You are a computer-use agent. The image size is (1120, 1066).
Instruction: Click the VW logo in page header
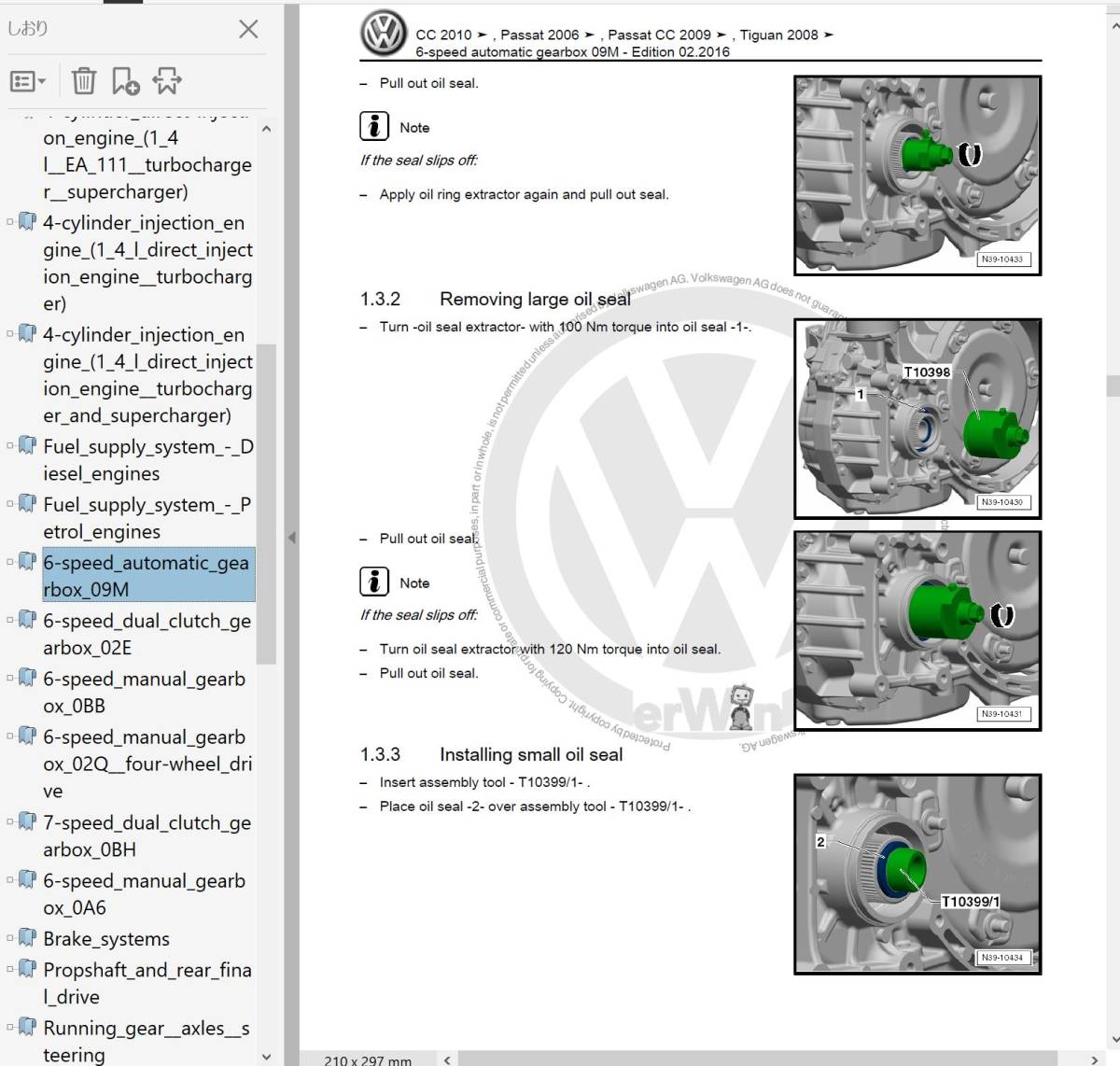tap(384, 35)
